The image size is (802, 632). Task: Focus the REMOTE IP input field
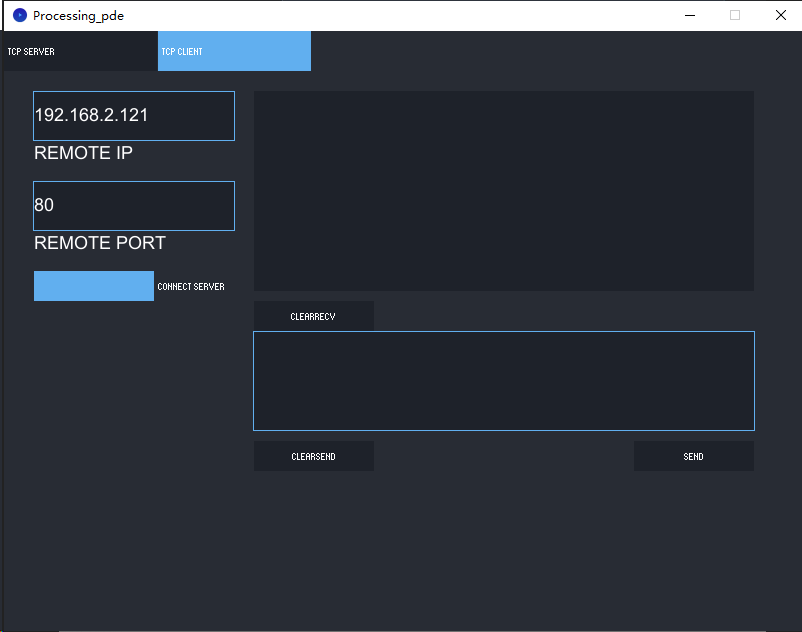(134, 116)
